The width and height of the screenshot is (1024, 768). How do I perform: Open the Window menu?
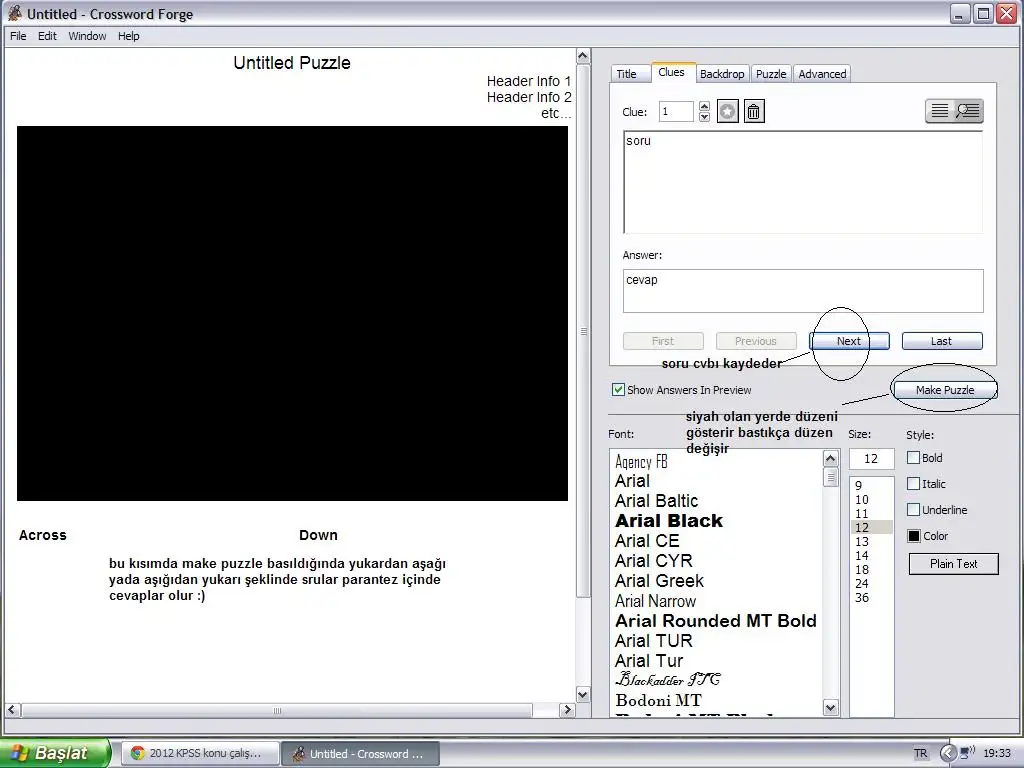(87, 36)
